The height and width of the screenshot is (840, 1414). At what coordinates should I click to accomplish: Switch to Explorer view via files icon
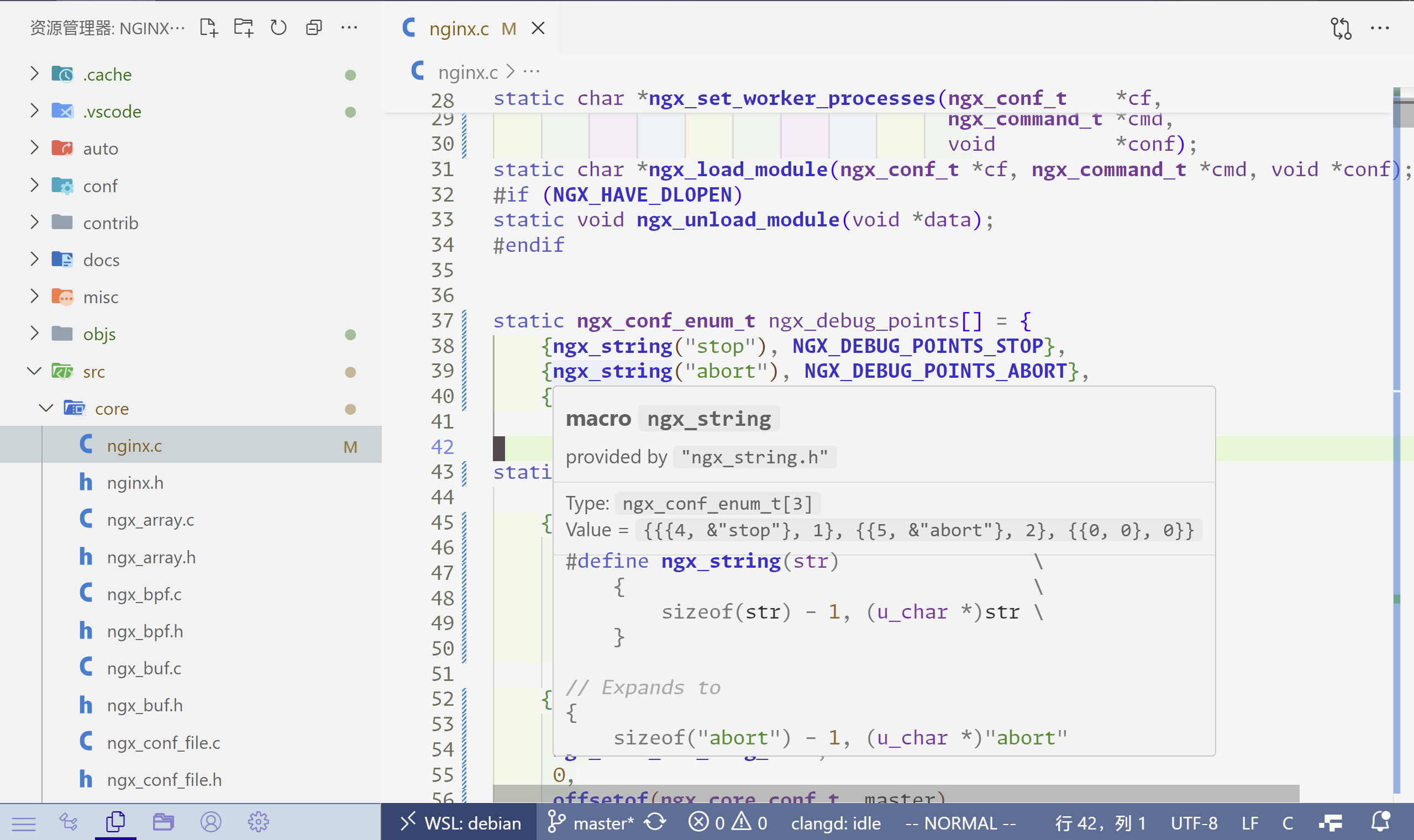(115, 822)
